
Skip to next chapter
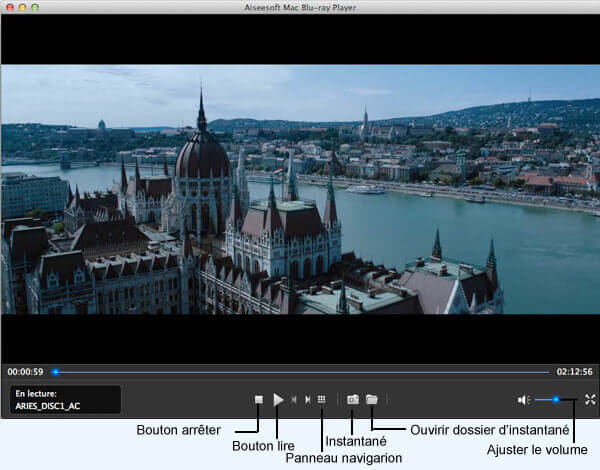point(307,399)
